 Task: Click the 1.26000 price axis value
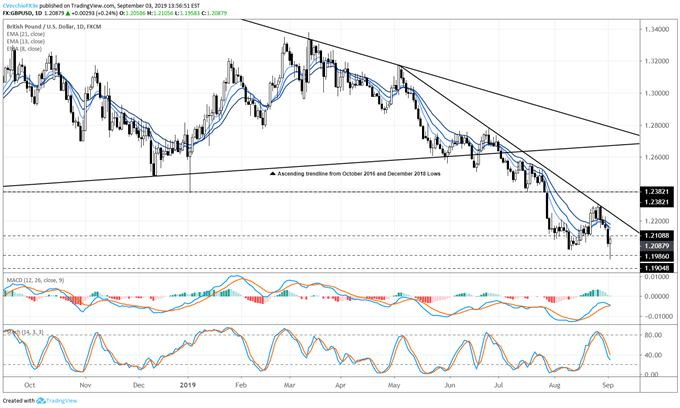656,157
